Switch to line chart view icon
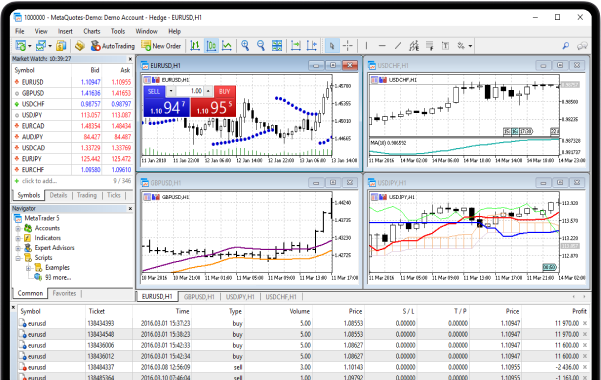601x380 pixels. pos(227,46)
